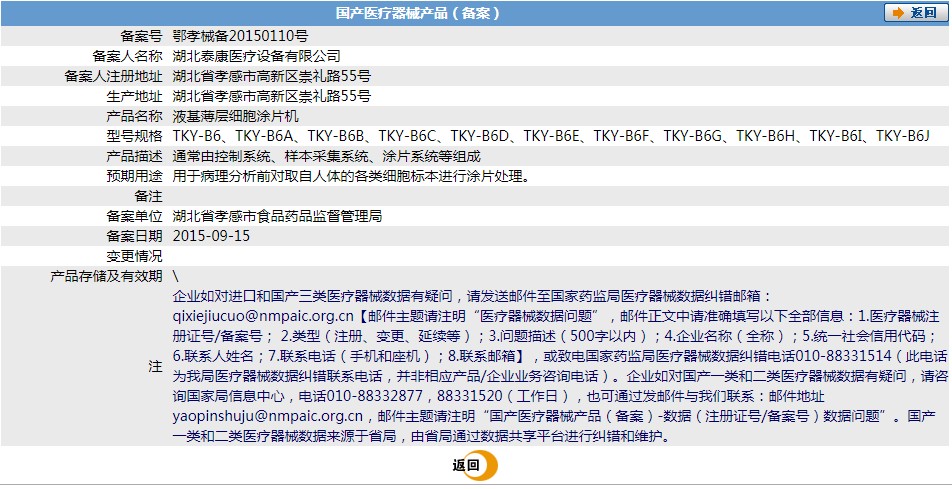
Task: Click the phone number 010-88331514
Action: [843, 356]
